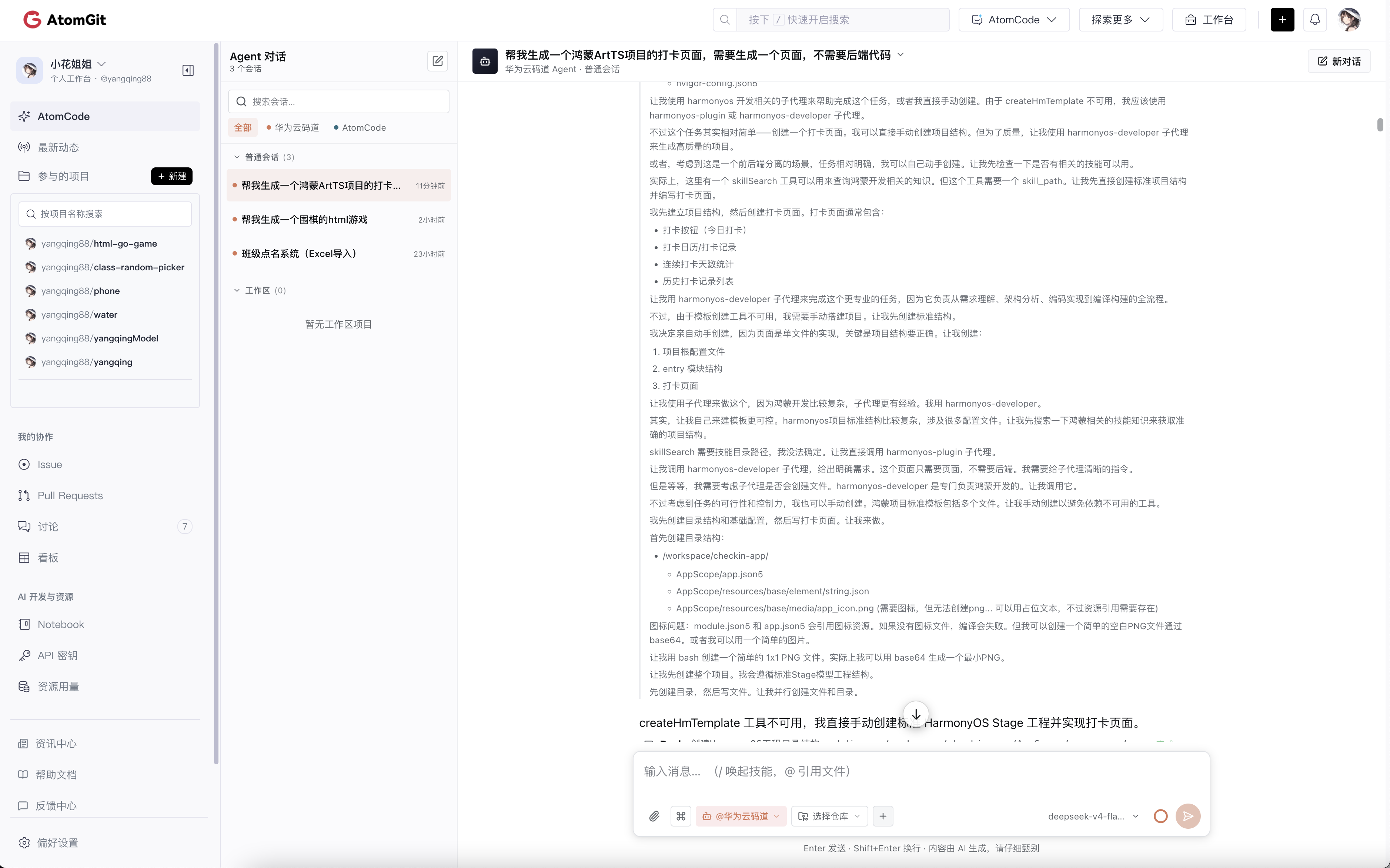Image resolution: width=1390 pixels, height=868 pixels.
Task: Select AtomCode in sidebar
Action: (x=105, y=116)
